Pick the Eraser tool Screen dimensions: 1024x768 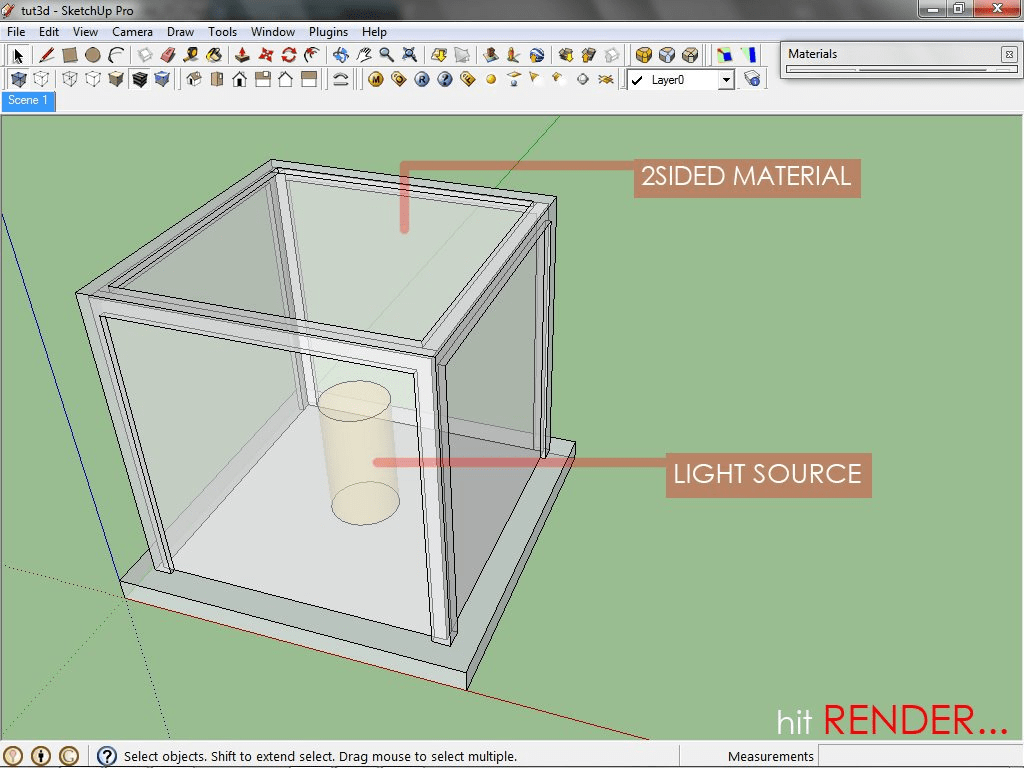click(x=168, y=56)
